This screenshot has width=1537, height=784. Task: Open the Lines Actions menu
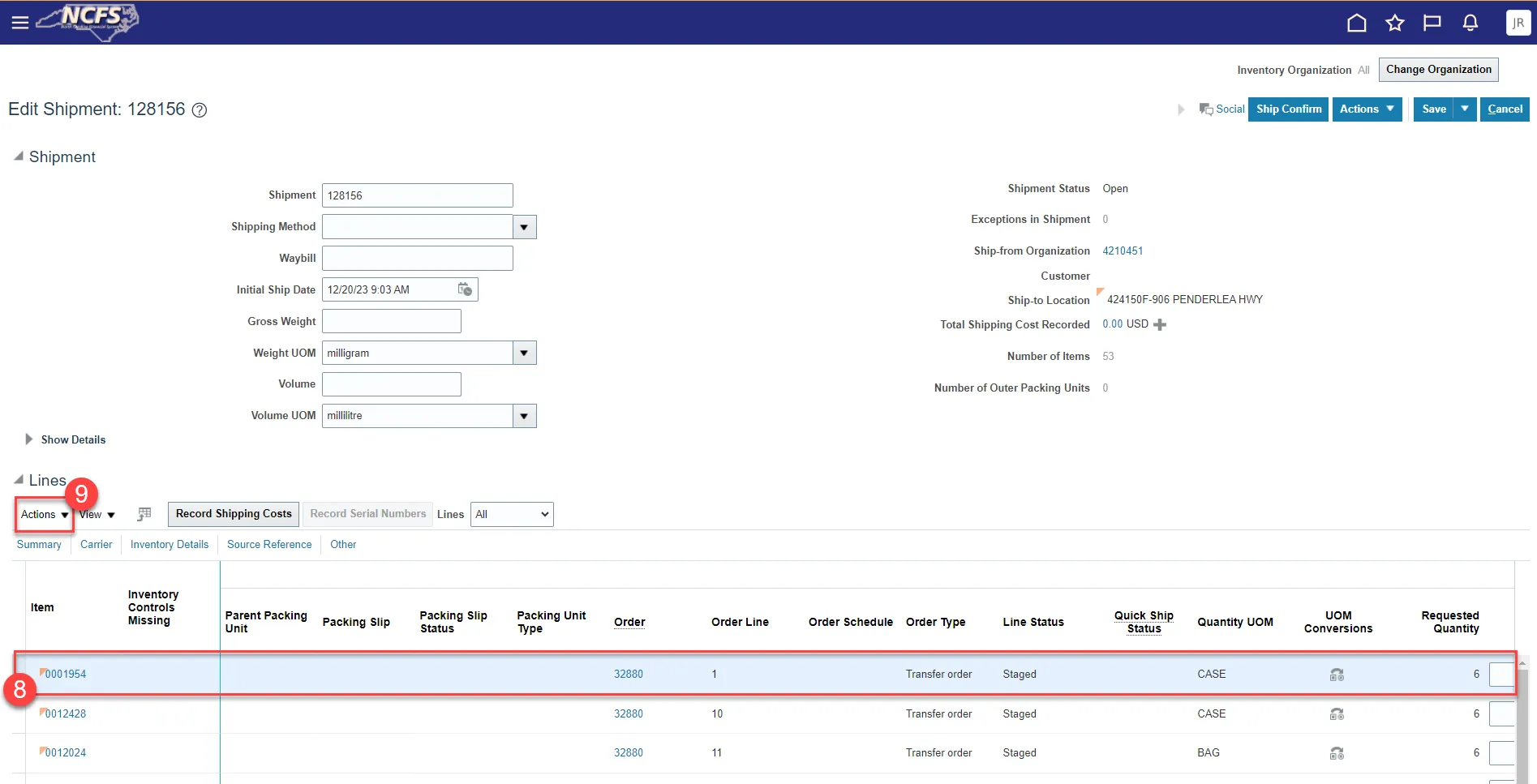[x=44, y=515]
